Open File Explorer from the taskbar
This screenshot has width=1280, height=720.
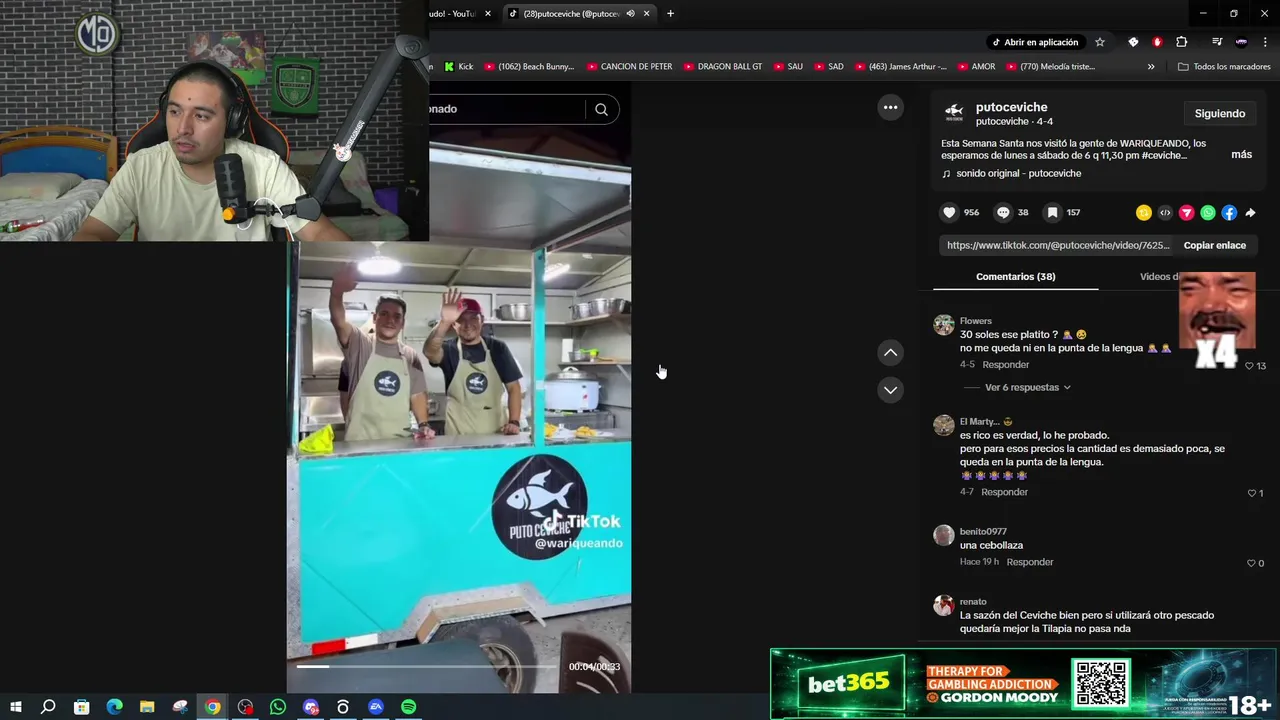coord(147,707)
